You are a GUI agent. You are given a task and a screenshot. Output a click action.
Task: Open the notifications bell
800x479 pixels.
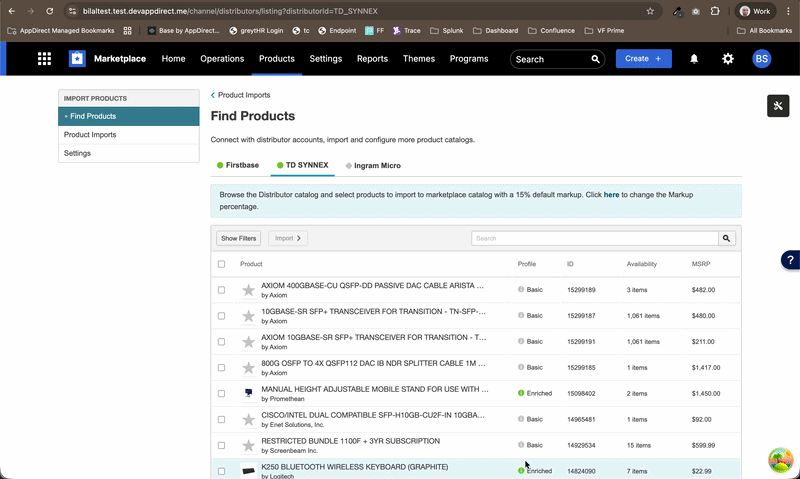(x=694, y=59)
